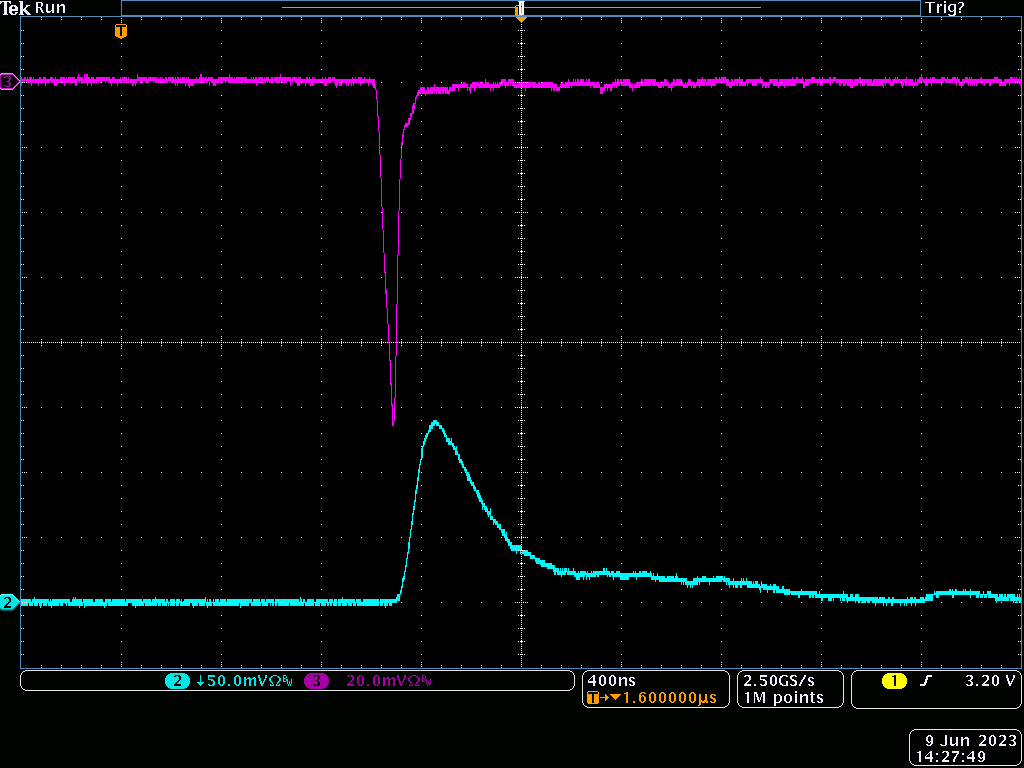The image size is (1024, 768).
Task: Click the orange T trigger position marker
Action: [x=121, y=32]
